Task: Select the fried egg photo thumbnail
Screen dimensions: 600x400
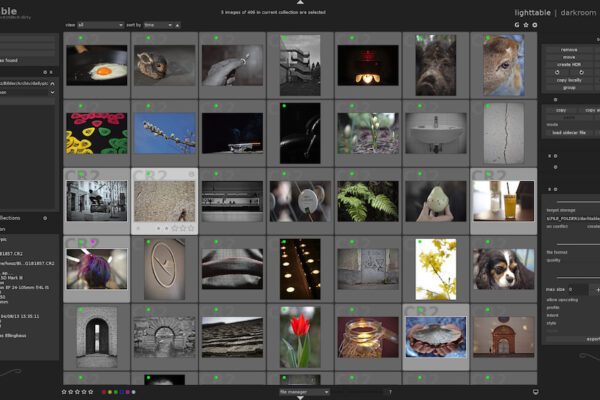Action: (96, 65)
